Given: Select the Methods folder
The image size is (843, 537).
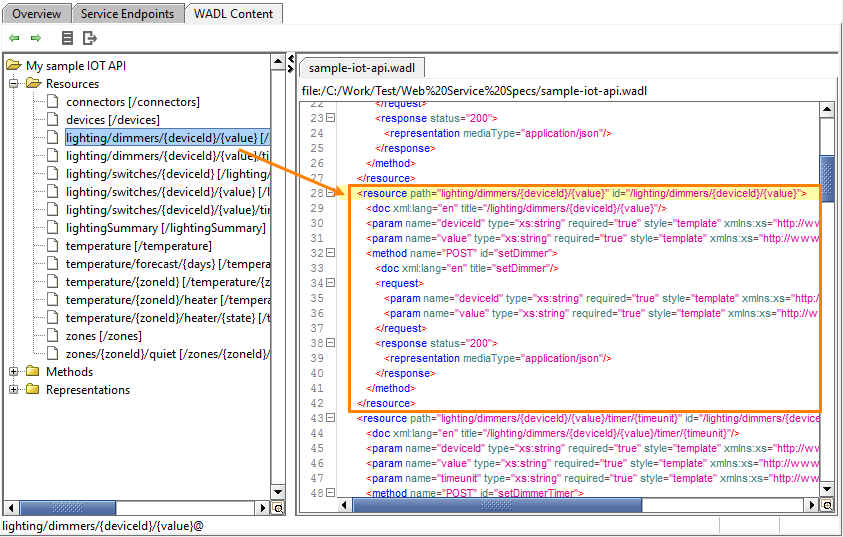Looking at the screenshot, I should pyautogui.click(x=69, y=372).
